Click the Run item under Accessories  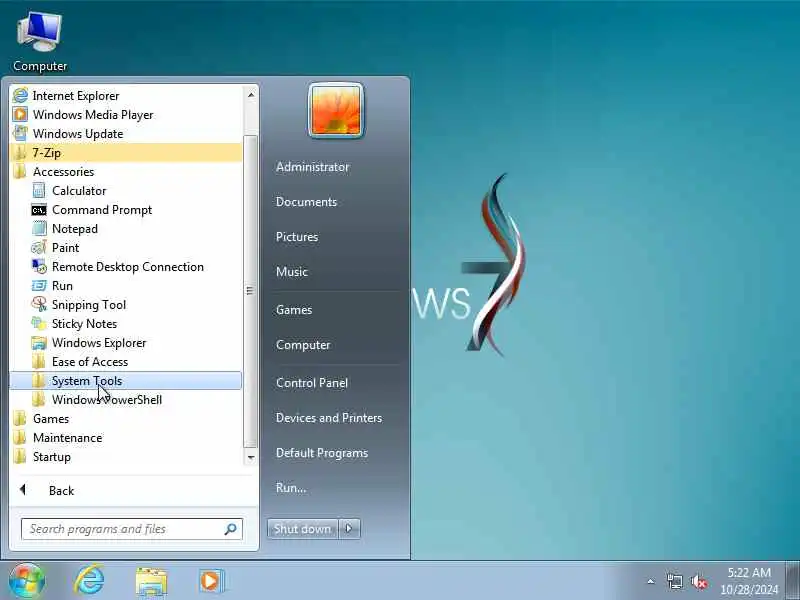tap(126, 286)
